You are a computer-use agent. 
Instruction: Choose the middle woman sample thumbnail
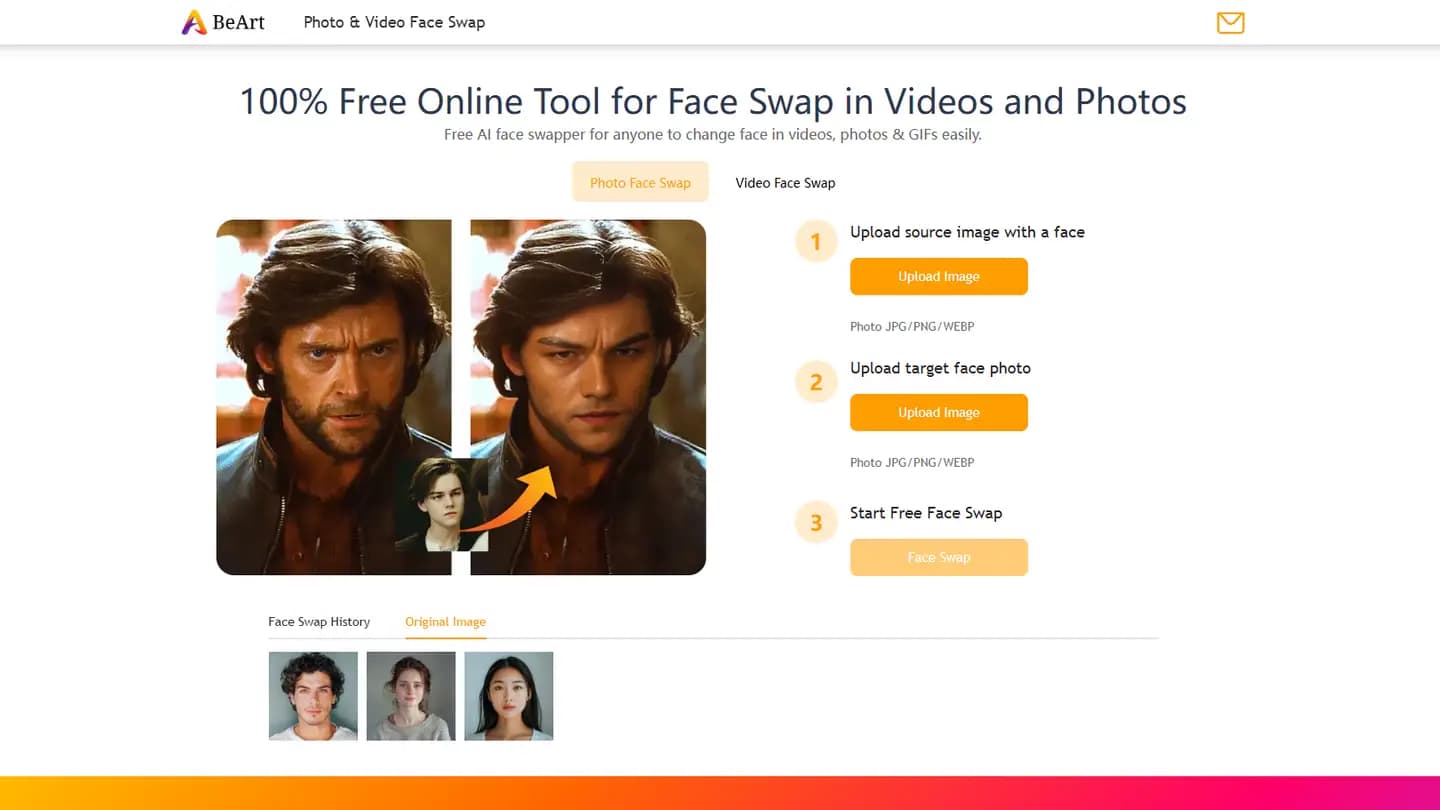pyautogui.click(x=411, y=696)
